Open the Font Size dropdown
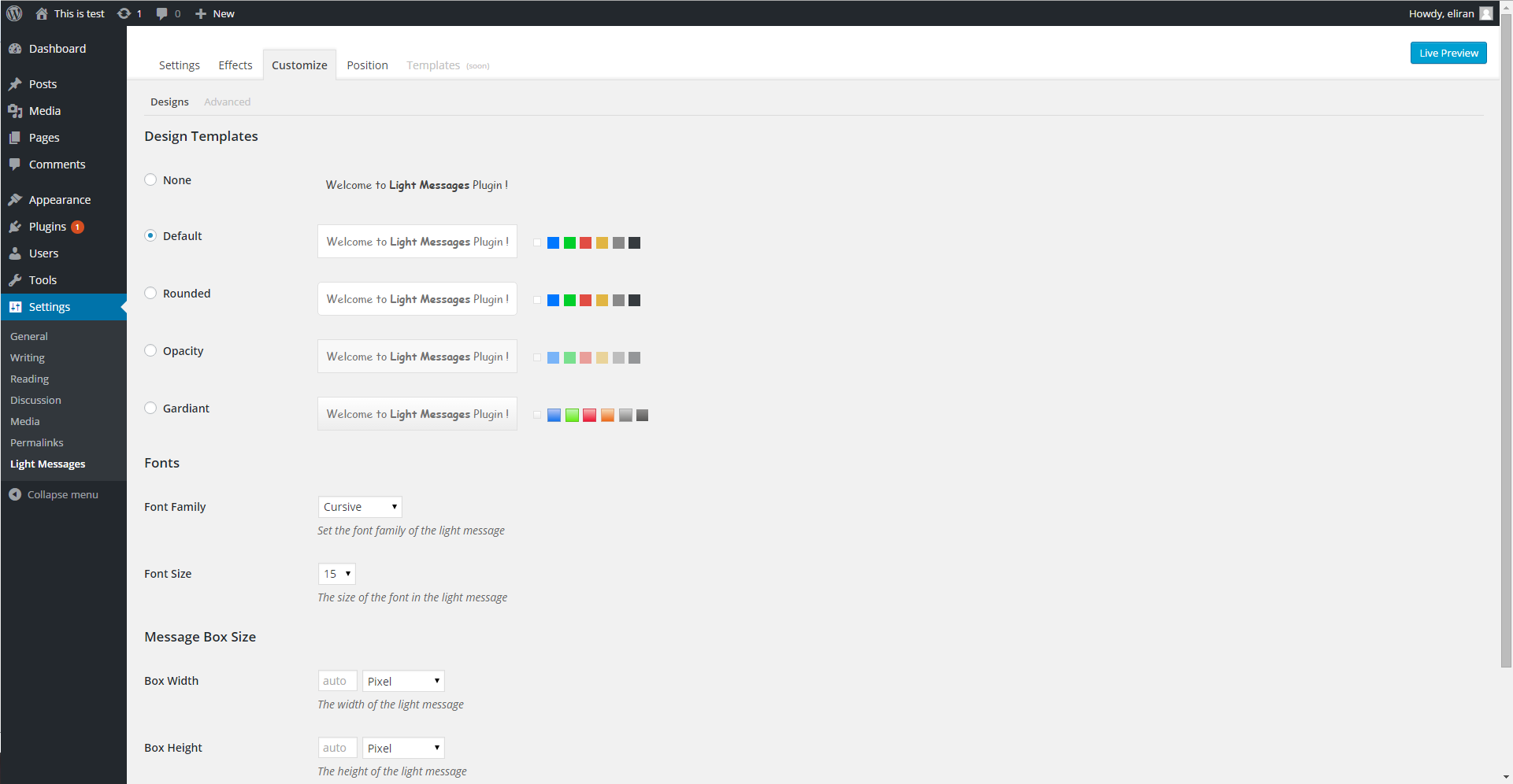1513x784 pixels. tap(337, 574)
